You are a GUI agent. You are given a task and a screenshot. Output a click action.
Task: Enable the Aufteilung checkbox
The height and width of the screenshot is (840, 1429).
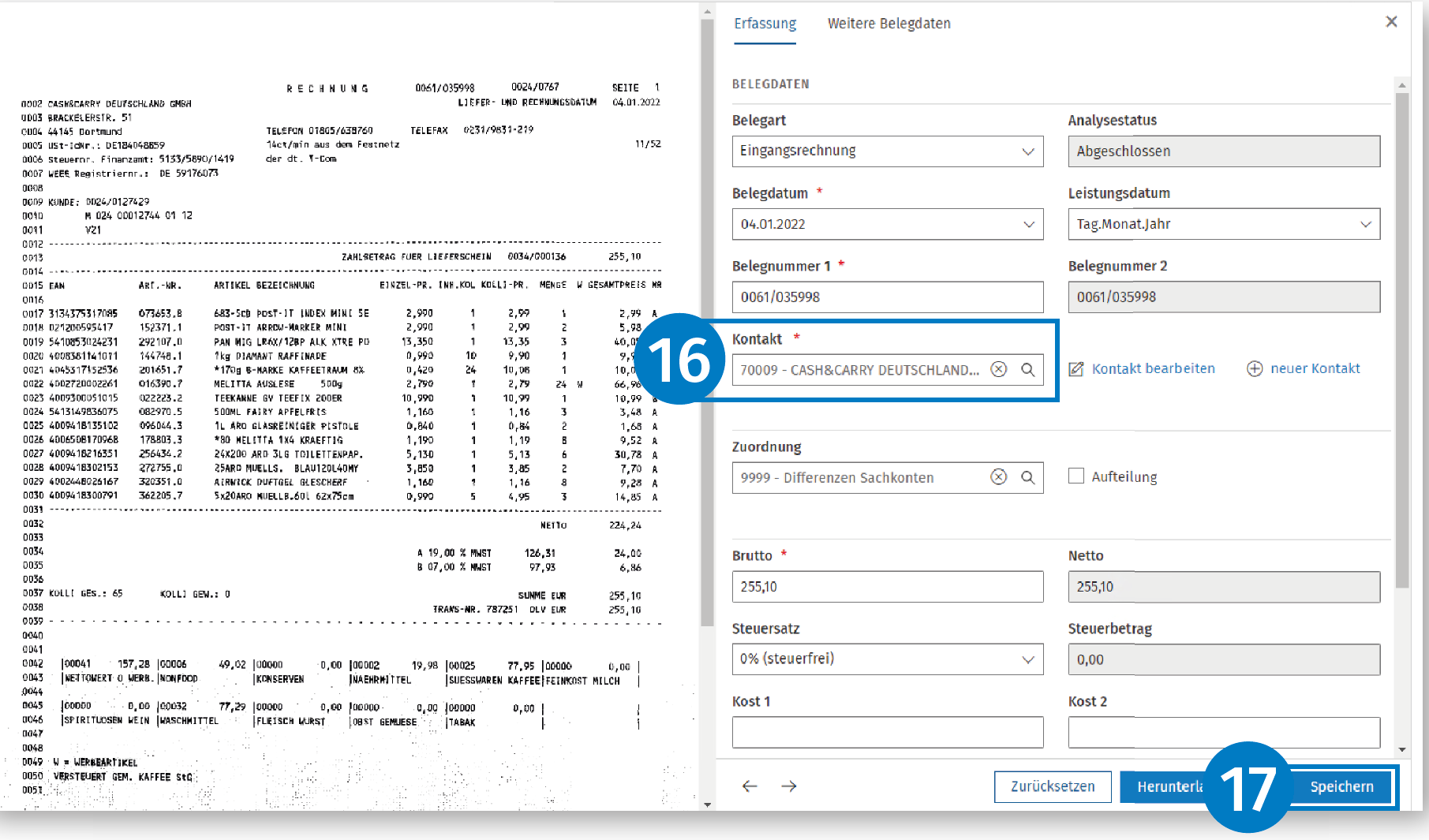pyautogui.click(x=1076, y=476)
